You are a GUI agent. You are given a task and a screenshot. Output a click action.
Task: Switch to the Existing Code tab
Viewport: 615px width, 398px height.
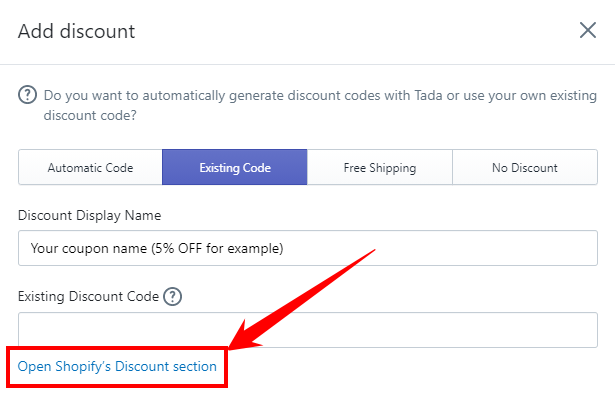coord(235,167)
